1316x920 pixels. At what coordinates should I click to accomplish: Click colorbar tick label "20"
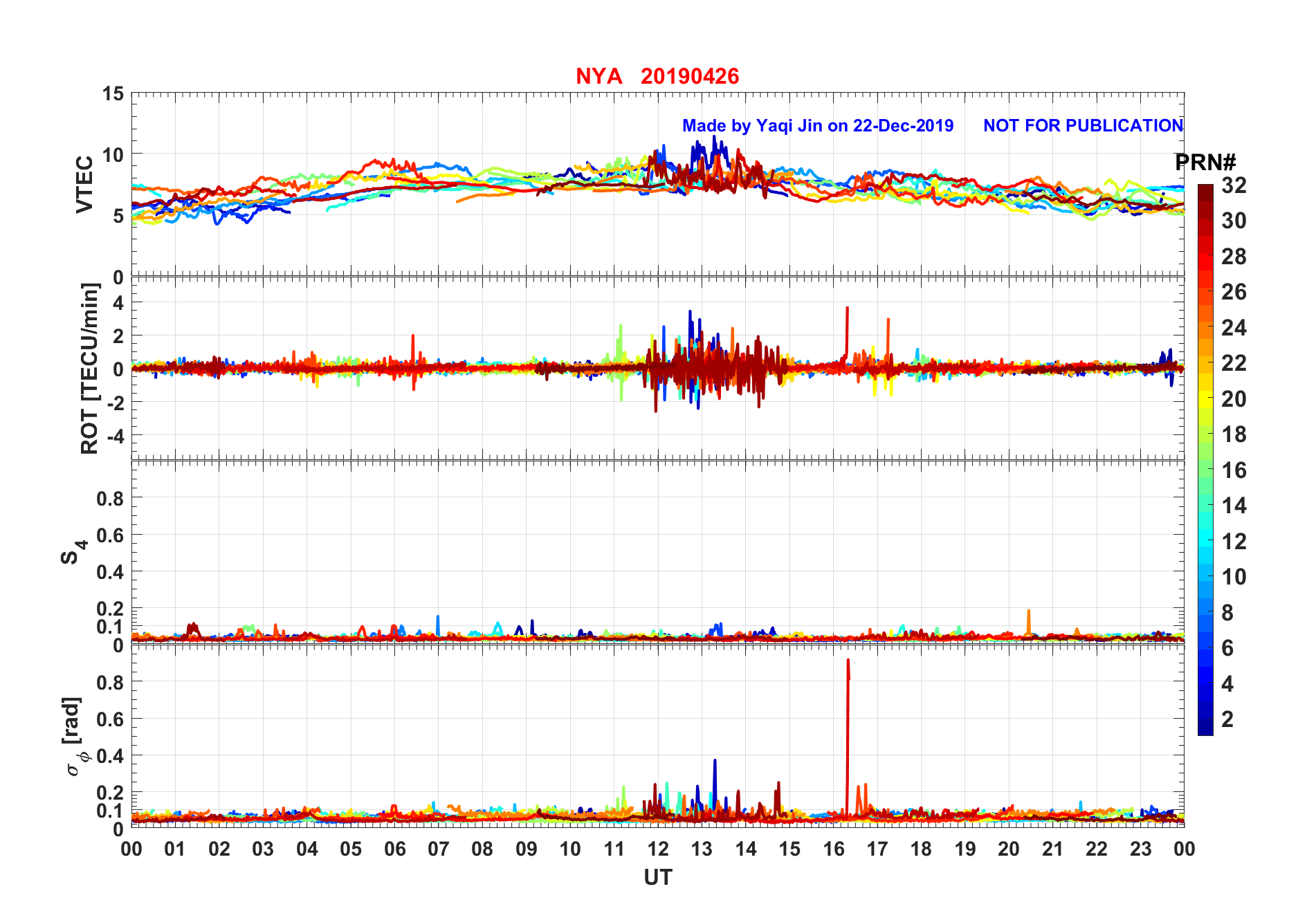click(x=1234, y=399)
